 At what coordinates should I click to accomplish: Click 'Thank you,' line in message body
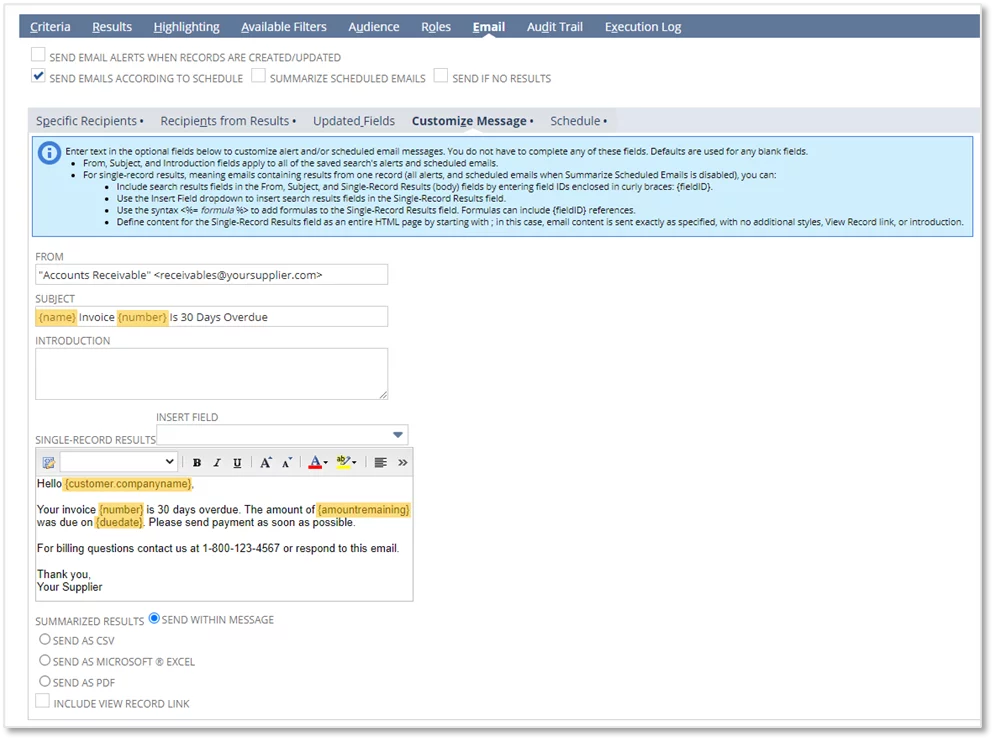[63, 574]
